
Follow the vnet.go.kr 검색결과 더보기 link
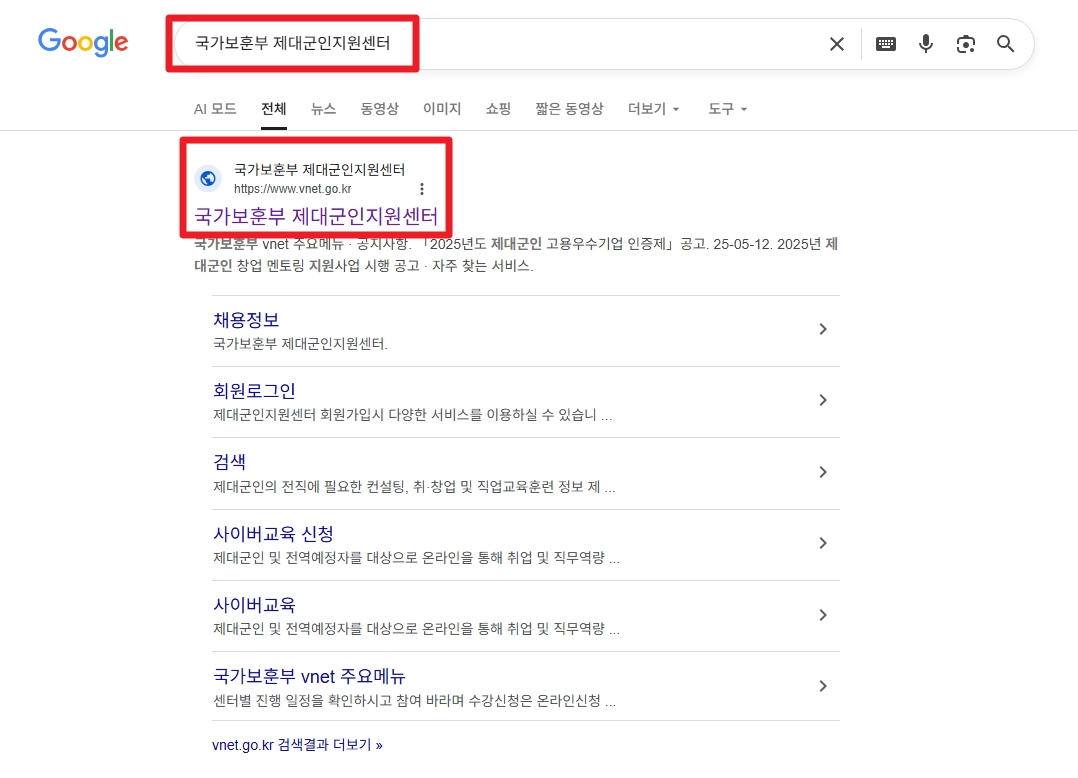click(297, 744)
